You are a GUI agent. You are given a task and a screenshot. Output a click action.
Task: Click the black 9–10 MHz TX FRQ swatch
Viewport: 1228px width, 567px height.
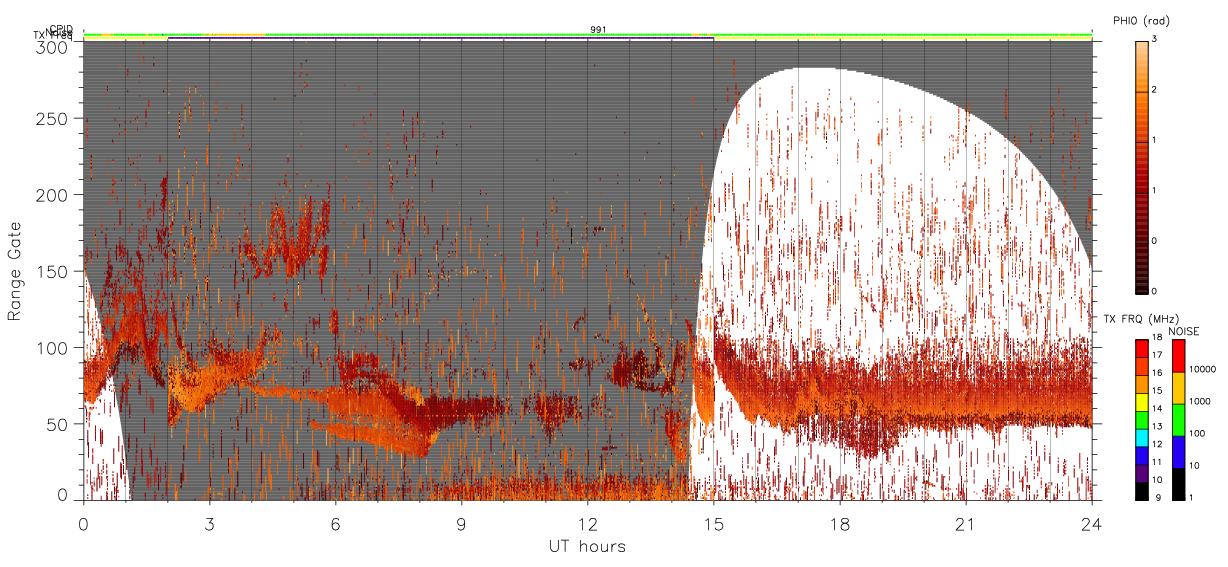[1141, 491]
